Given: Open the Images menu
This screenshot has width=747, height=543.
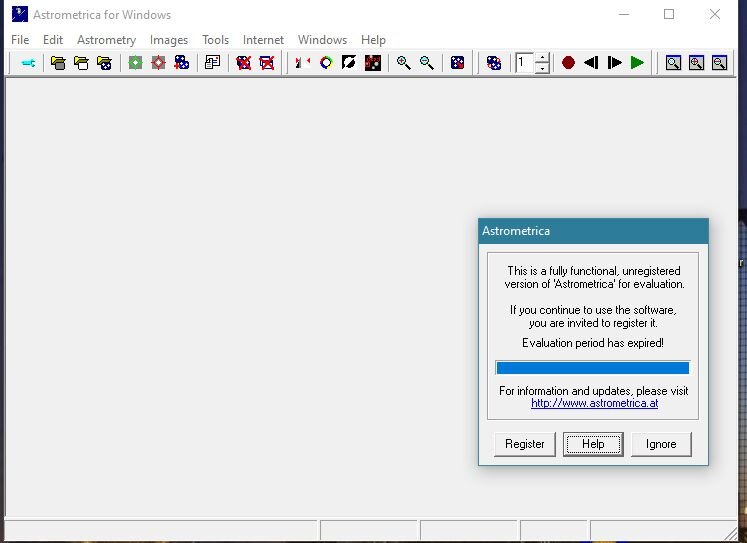Looking at the screenshot, I should 169,40.
